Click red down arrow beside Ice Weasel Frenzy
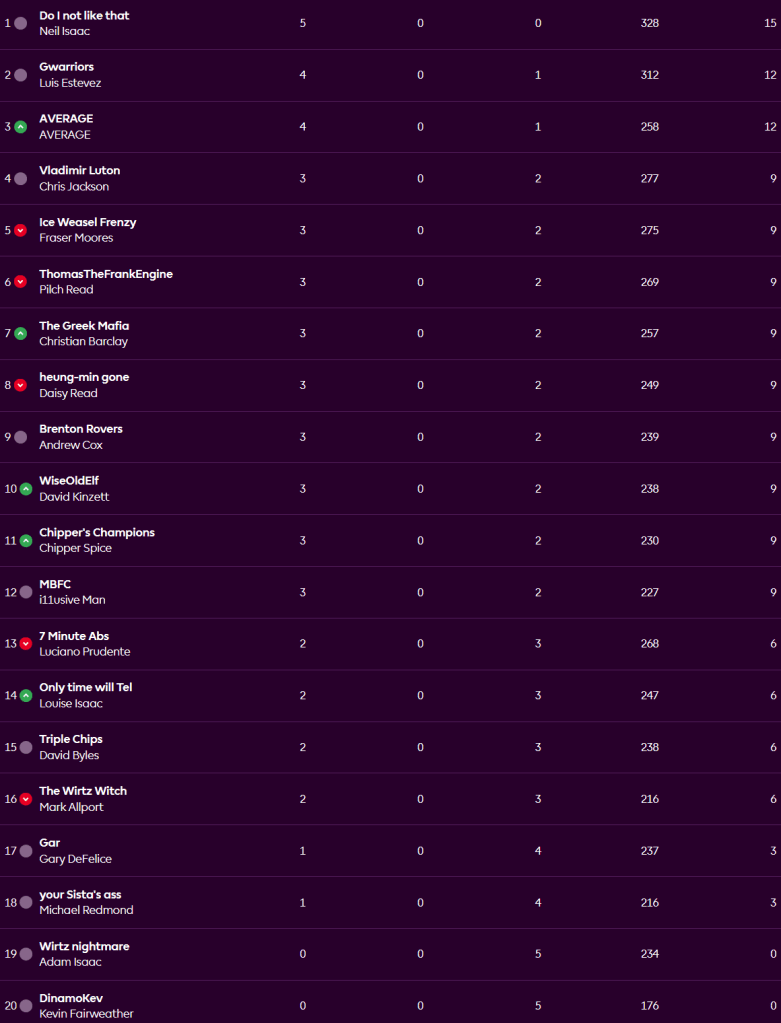The image size is (781, 1023). 20,230
